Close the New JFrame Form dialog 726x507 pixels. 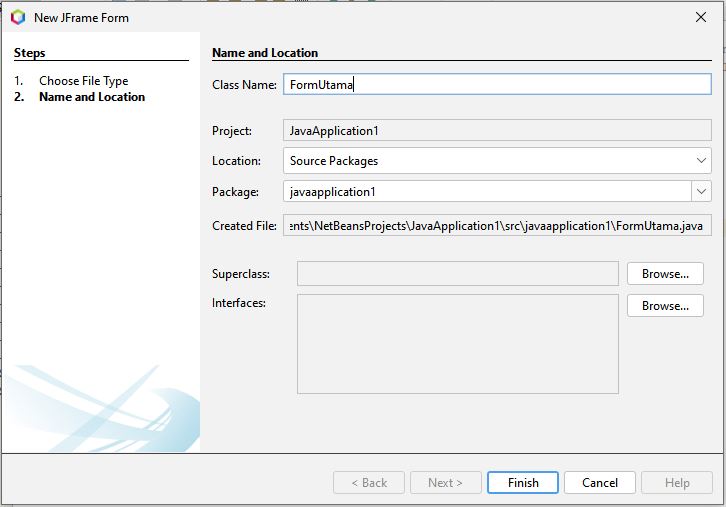tap(700, 17)
